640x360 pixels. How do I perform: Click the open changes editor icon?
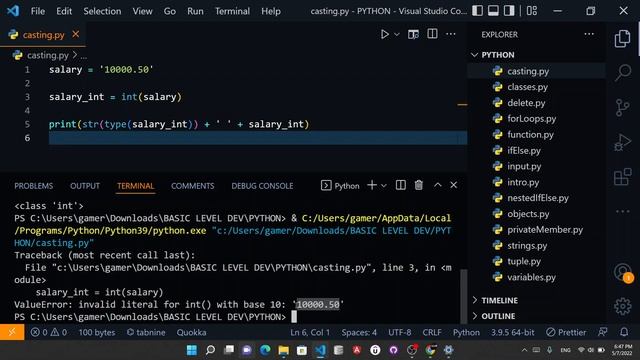point(413,34)
